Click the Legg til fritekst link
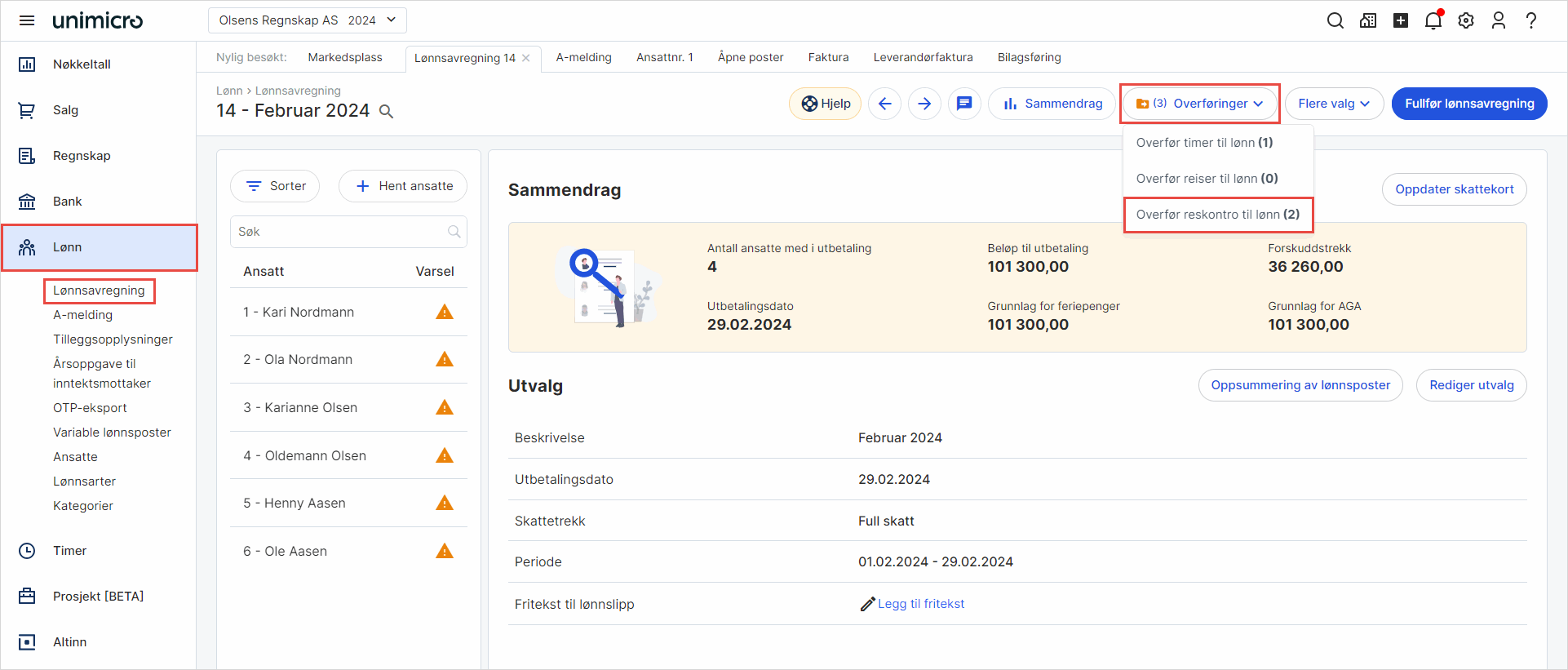The width and height of the screenshot is (1568, 670). pyautogui.click(x=920, y=604)
